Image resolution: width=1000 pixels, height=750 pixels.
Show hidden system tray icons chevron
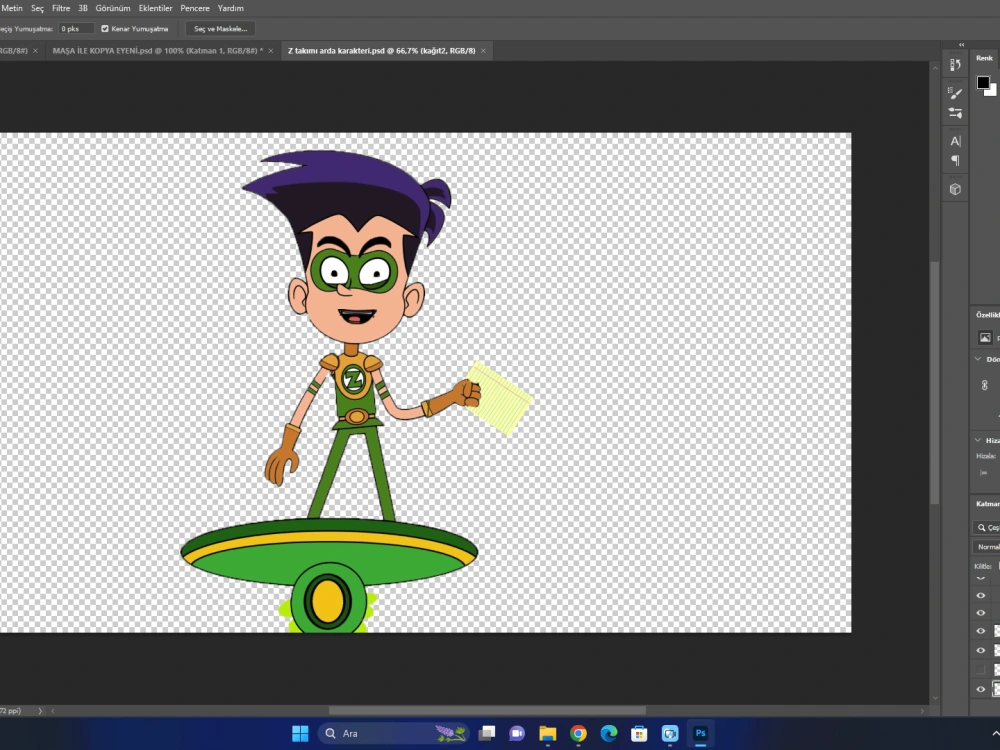(995, 734)
